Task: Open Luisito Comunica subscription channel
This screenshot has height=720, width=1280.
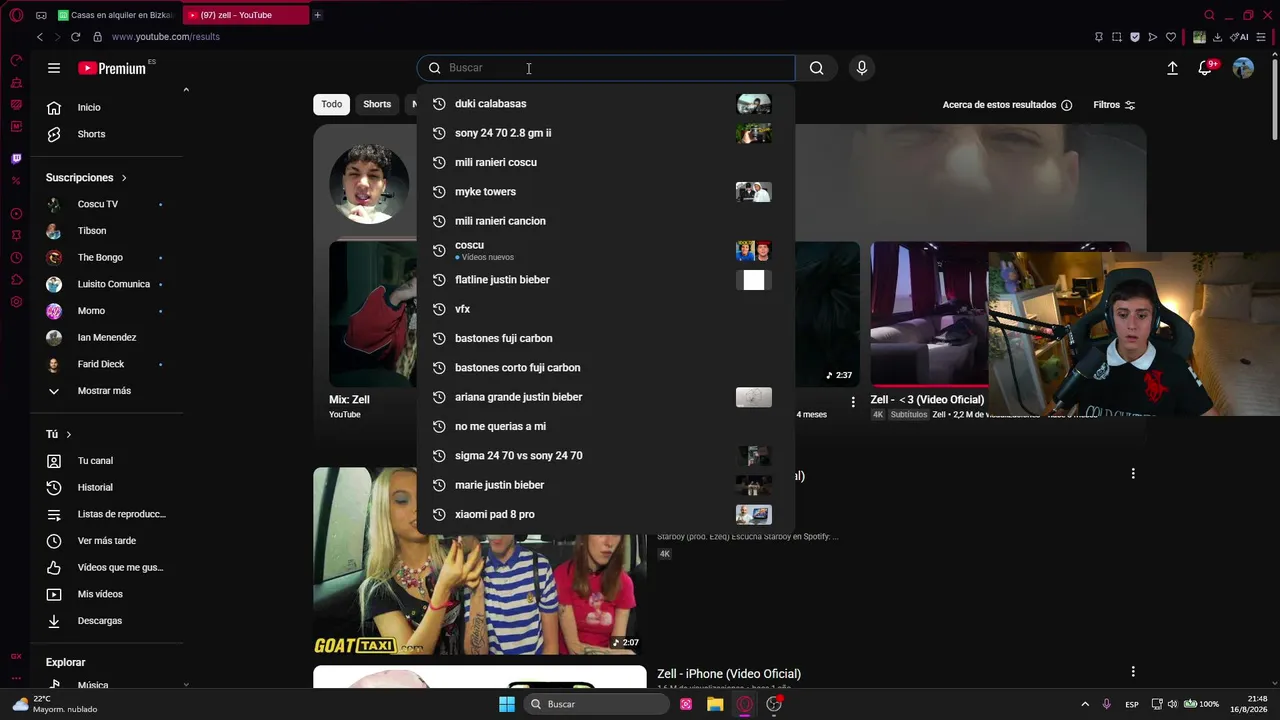Action: click(x=107, y=284)
